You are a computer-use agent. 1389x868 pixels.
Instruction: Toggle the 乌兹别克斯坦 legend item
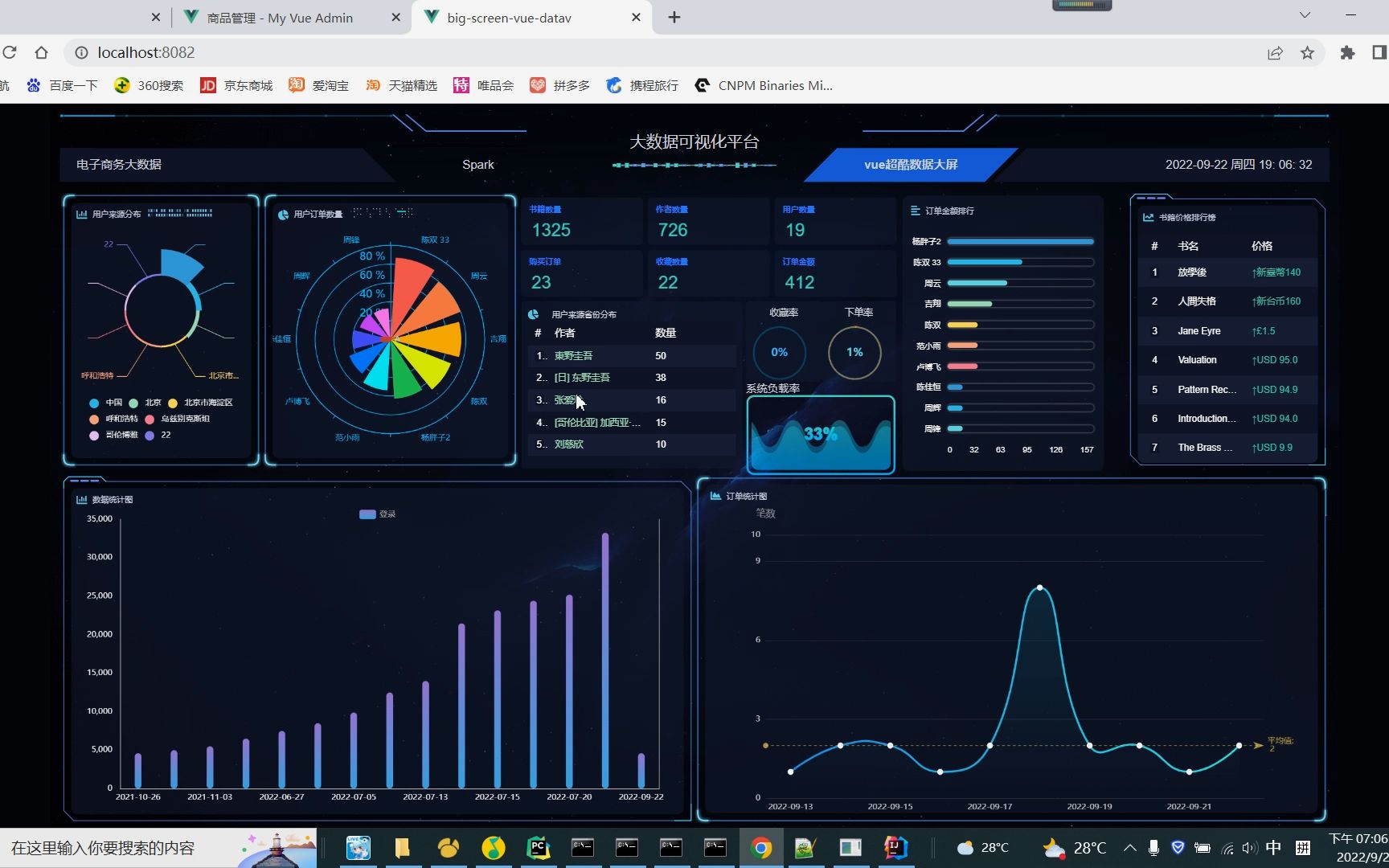click(x=177, y=419)
